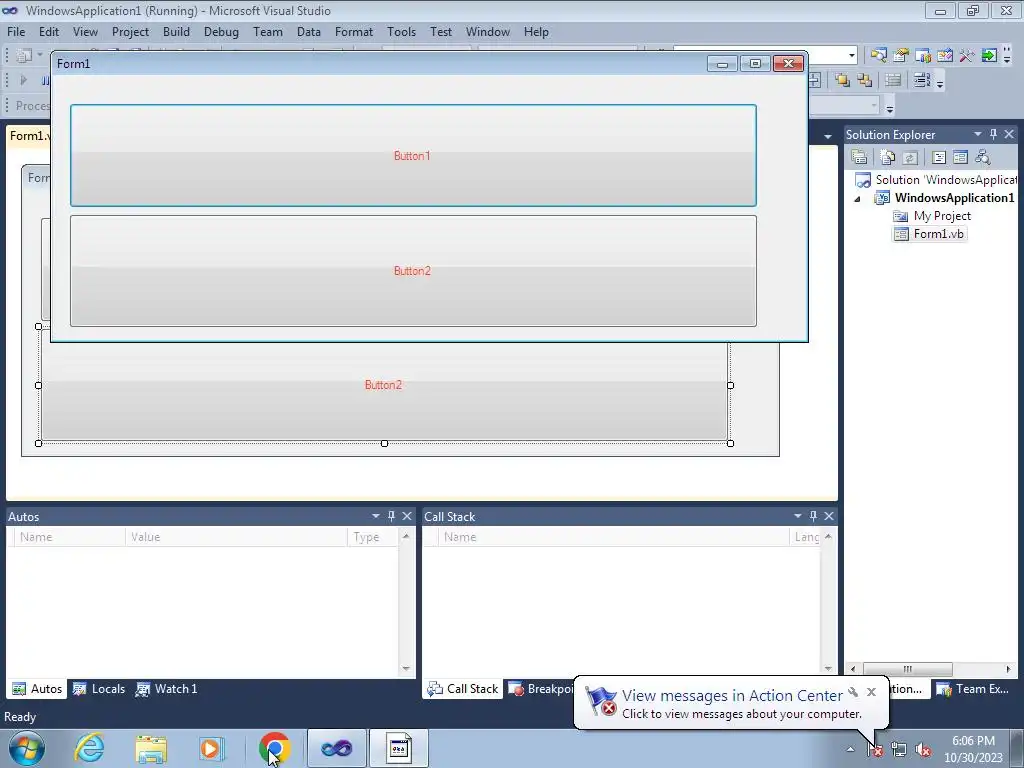Viewport: 1024px width, 768px height.
Task: Switch to the Team Explorer tab
Action: click(973, 689)
